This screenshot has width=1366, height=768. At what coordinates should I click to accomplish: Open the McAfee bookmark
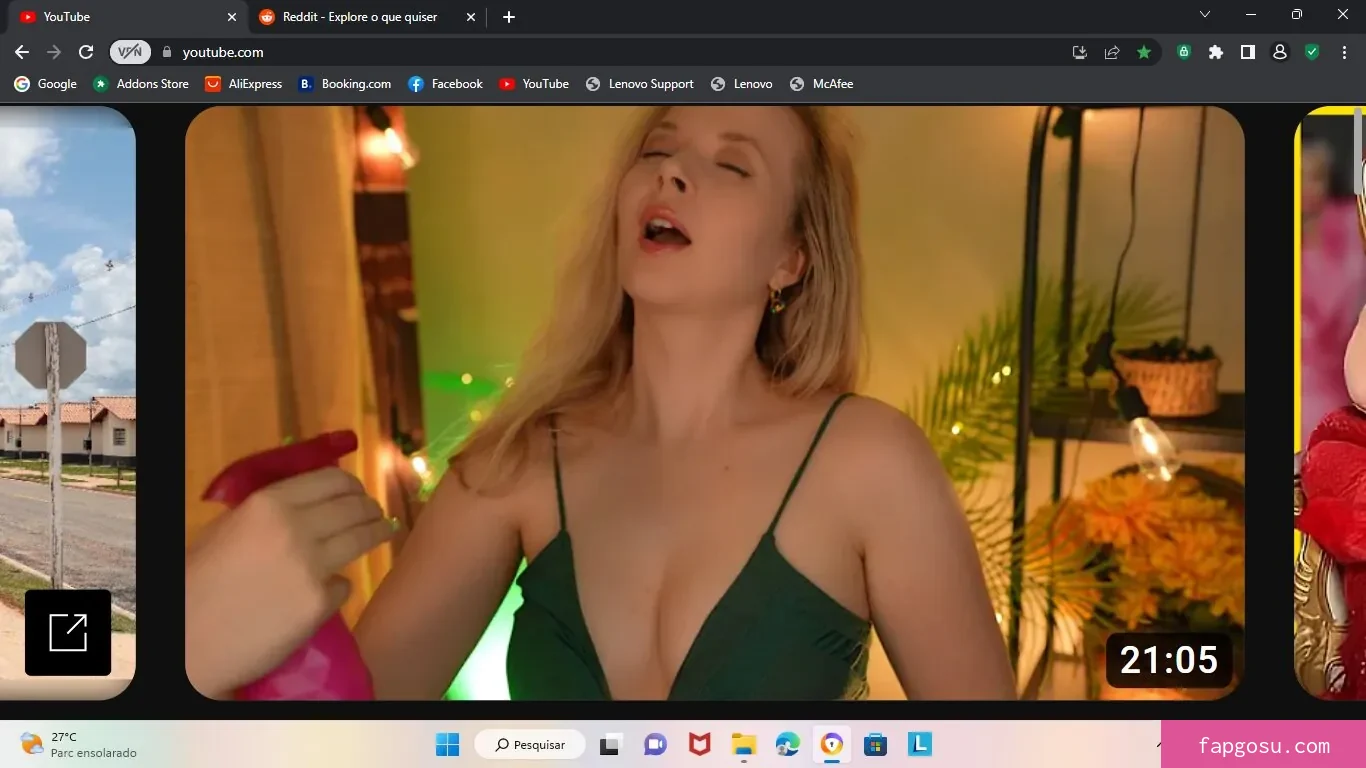(822, 84)
